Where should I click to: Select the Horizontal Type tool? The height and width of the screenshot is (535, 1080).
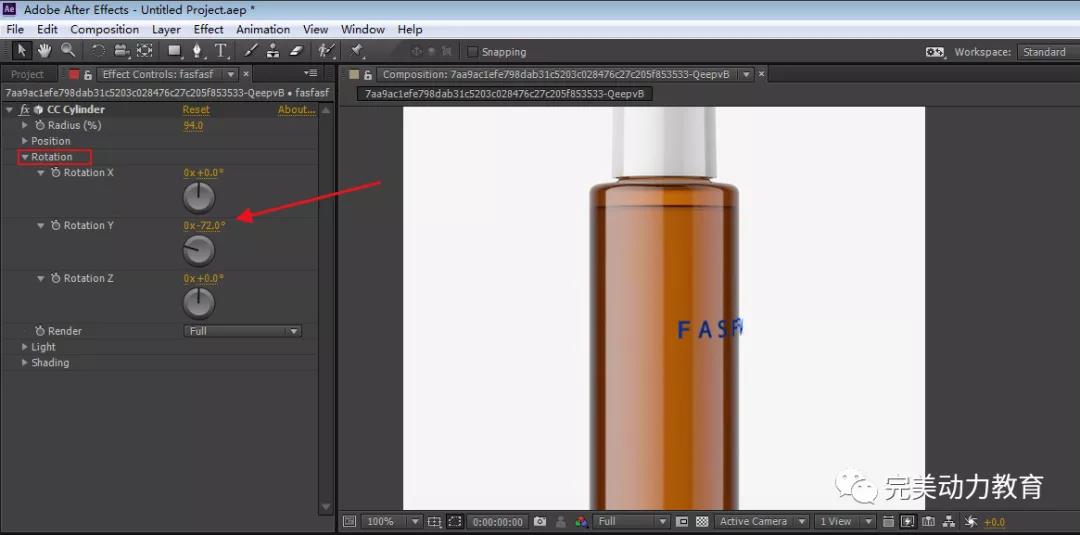click(x=221, y=51)
